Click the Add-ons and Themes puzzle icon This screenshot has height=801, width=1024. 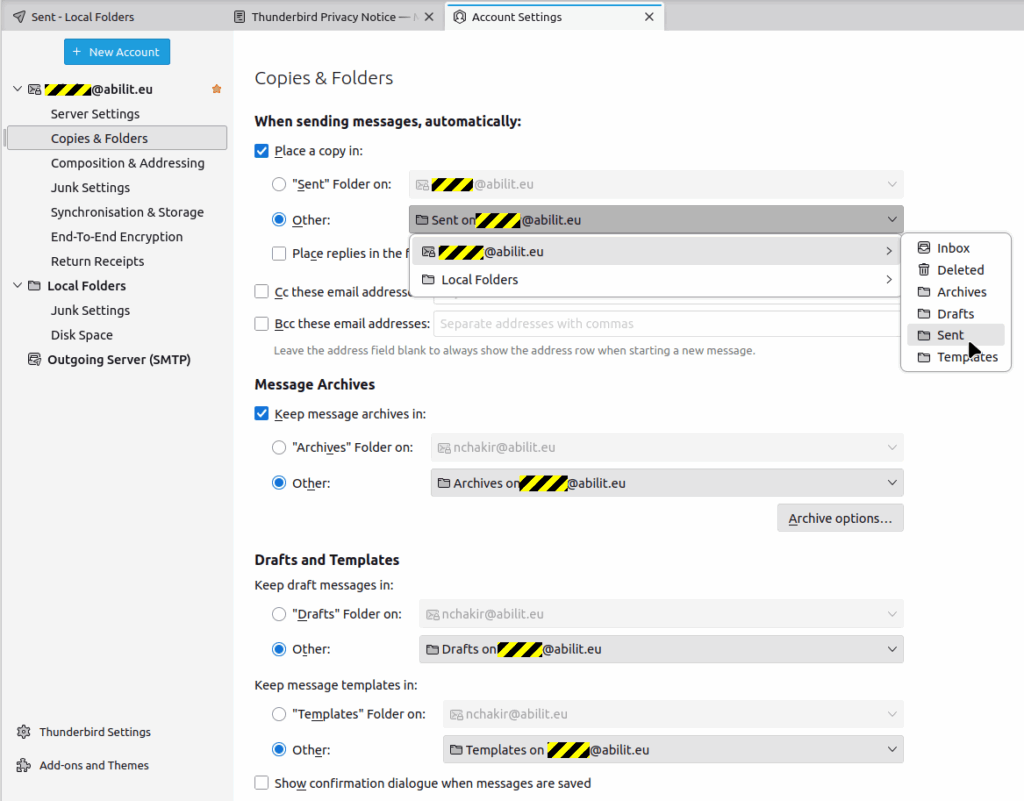(x=24, y=766)
